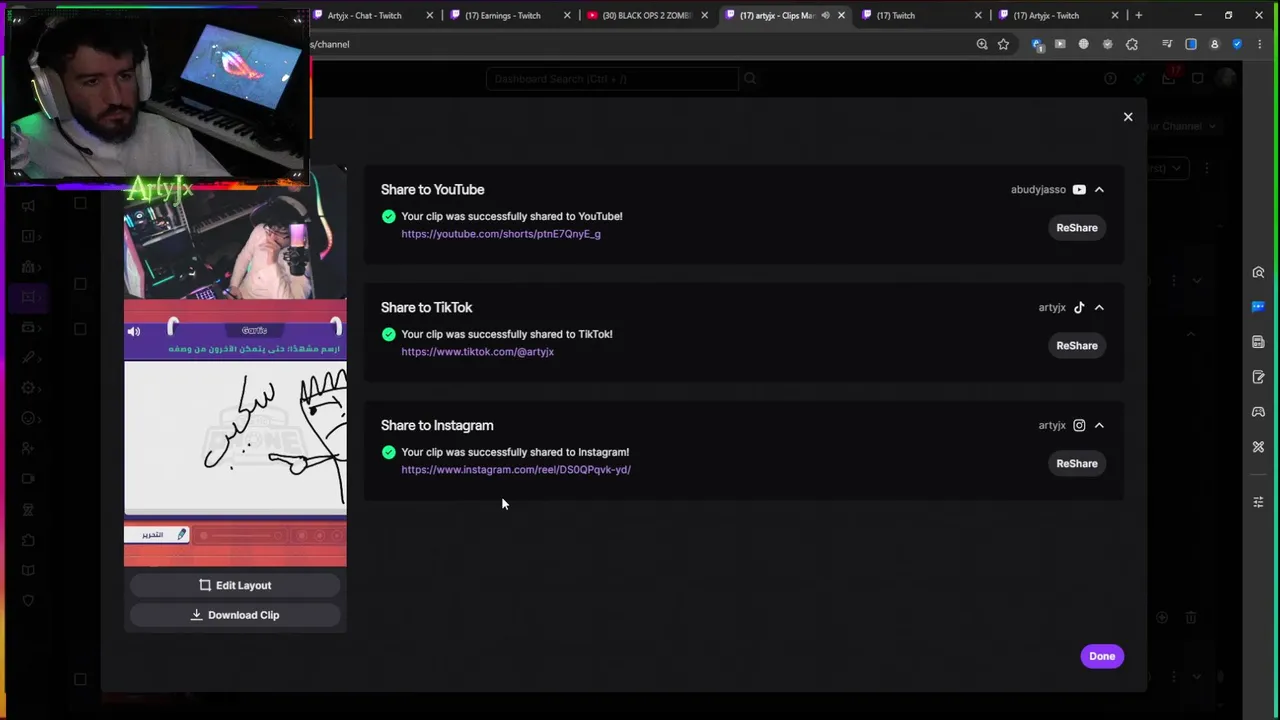Collapse the Share to YouTube section
1280x720 pixels.
click(x=1099, y=190)
